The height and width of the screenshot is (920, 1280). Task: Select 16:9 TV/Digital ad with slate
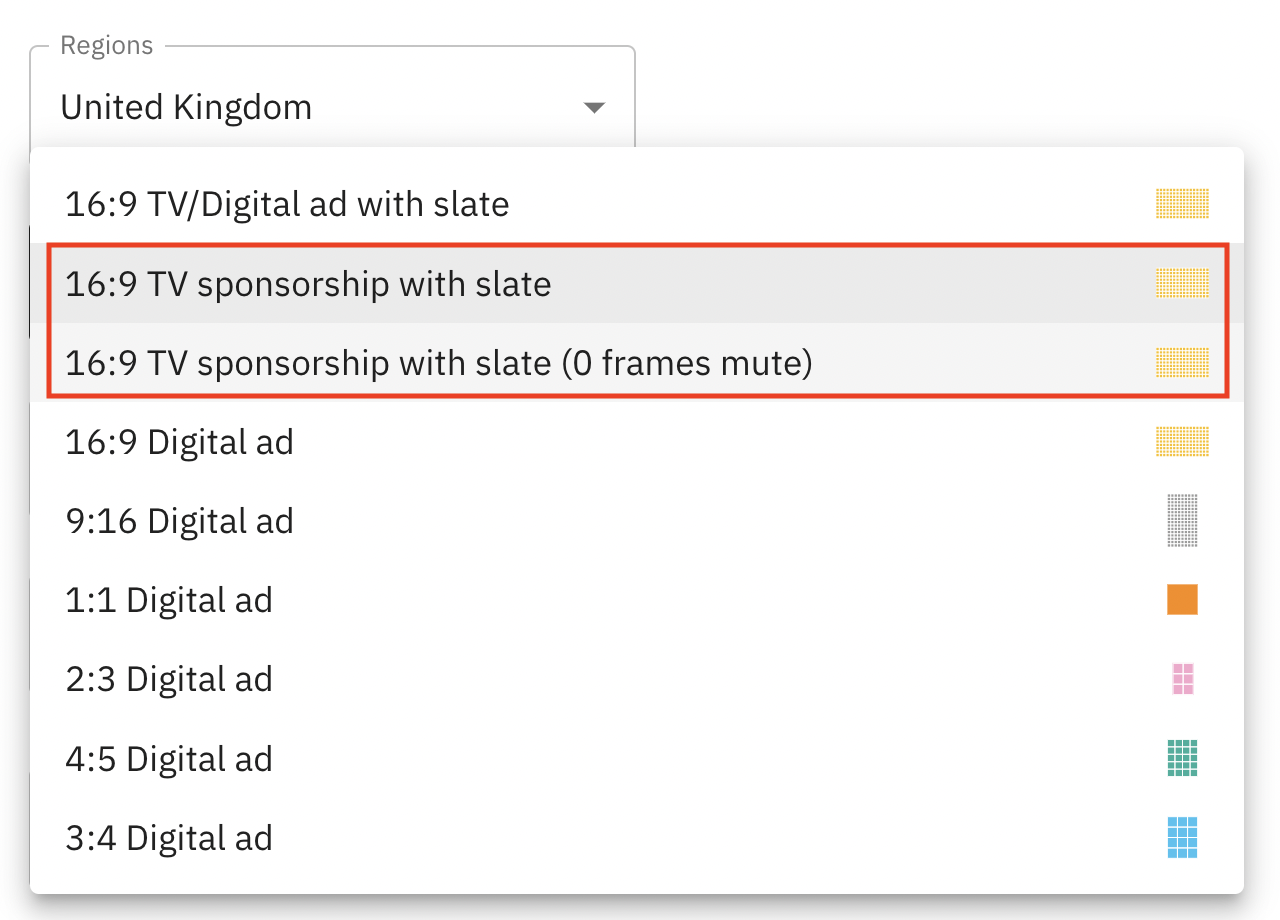click(x=287, y=204)
